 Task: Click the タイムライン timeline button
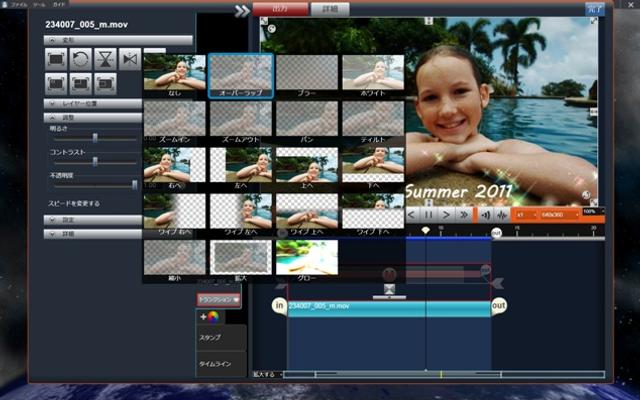221,364
